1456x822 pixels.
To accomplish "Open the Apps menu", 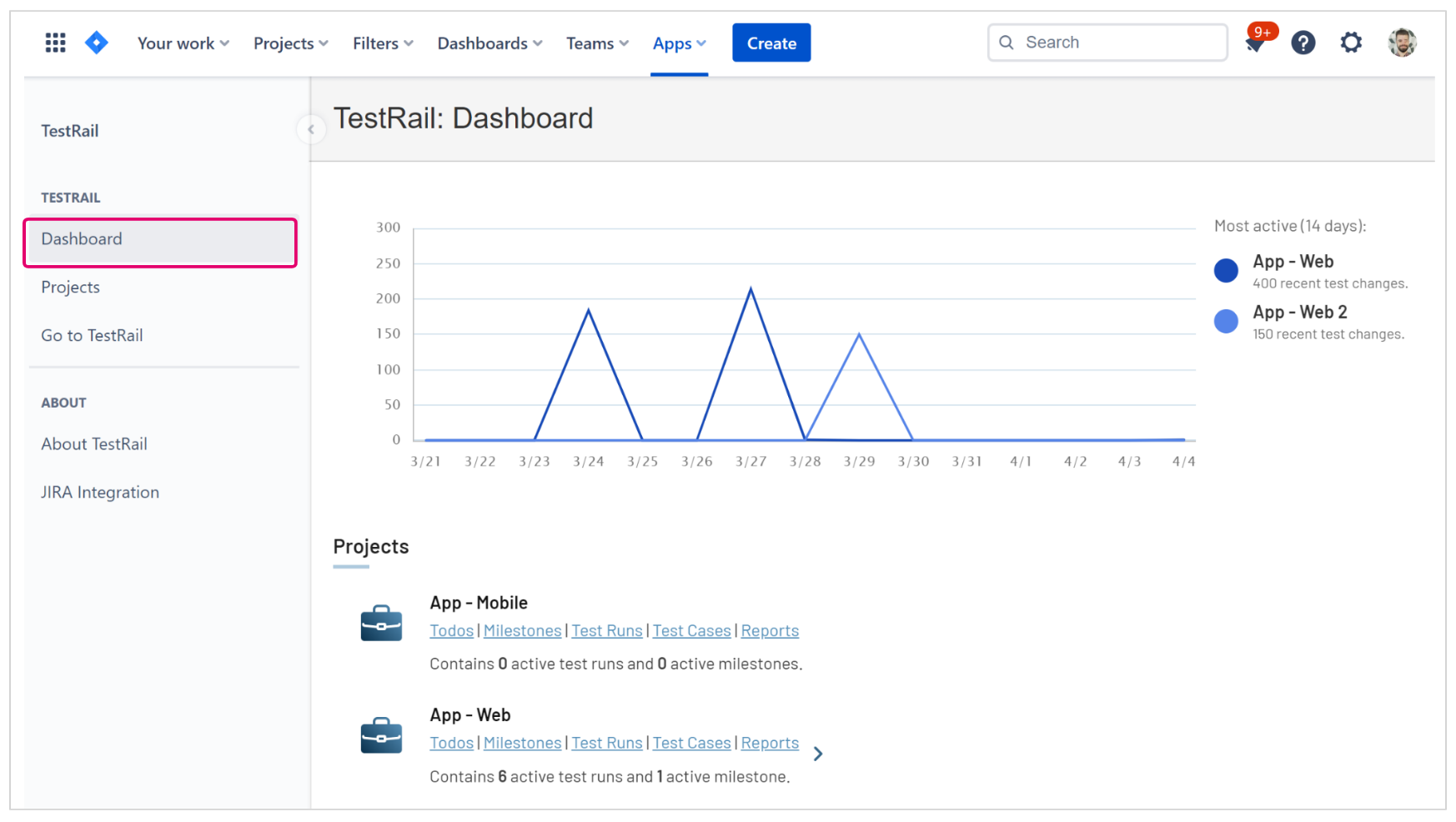I will (x=679, y=43).
